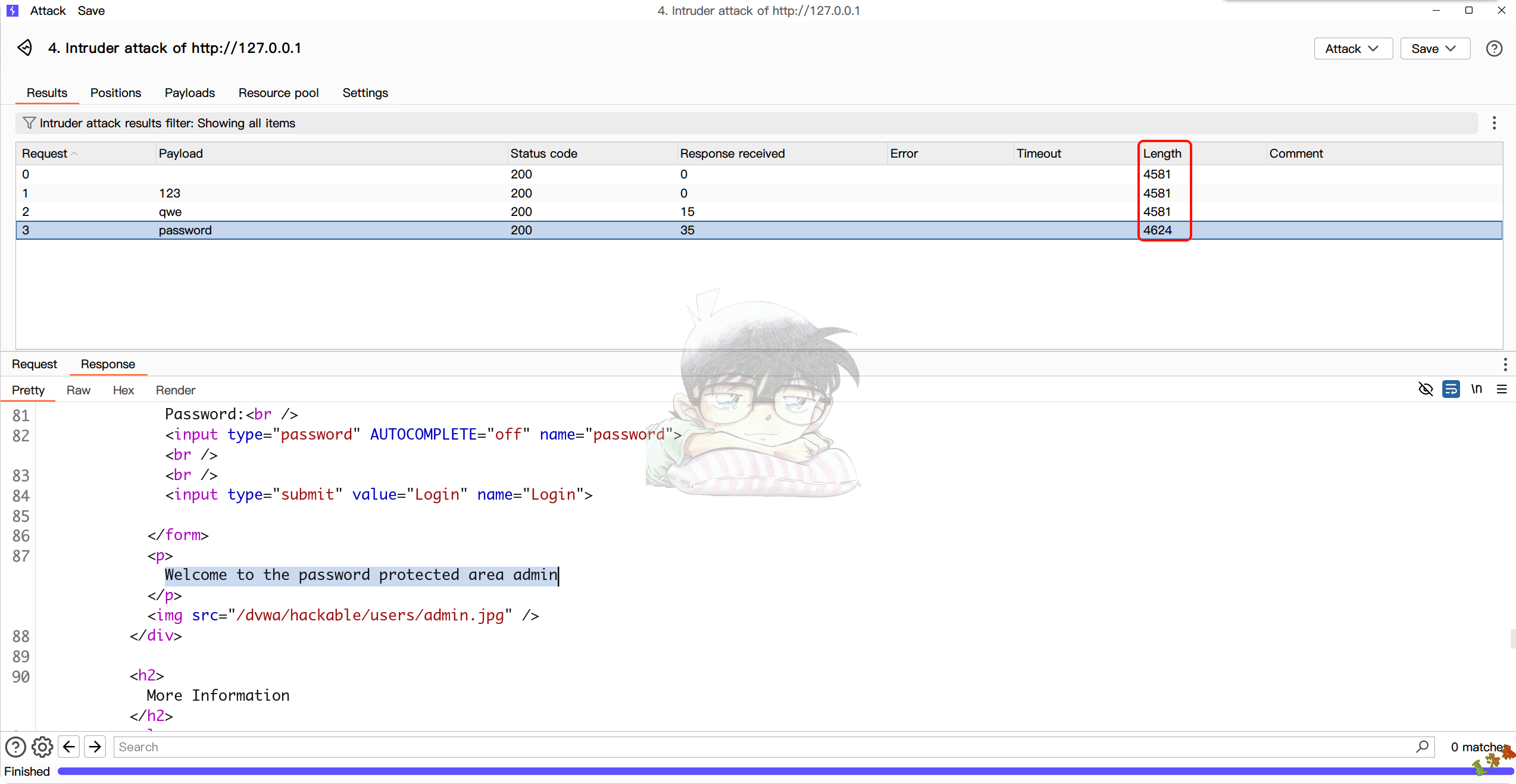Switch to the Results tab
The image size is (1516, 784).
(47, 93)
